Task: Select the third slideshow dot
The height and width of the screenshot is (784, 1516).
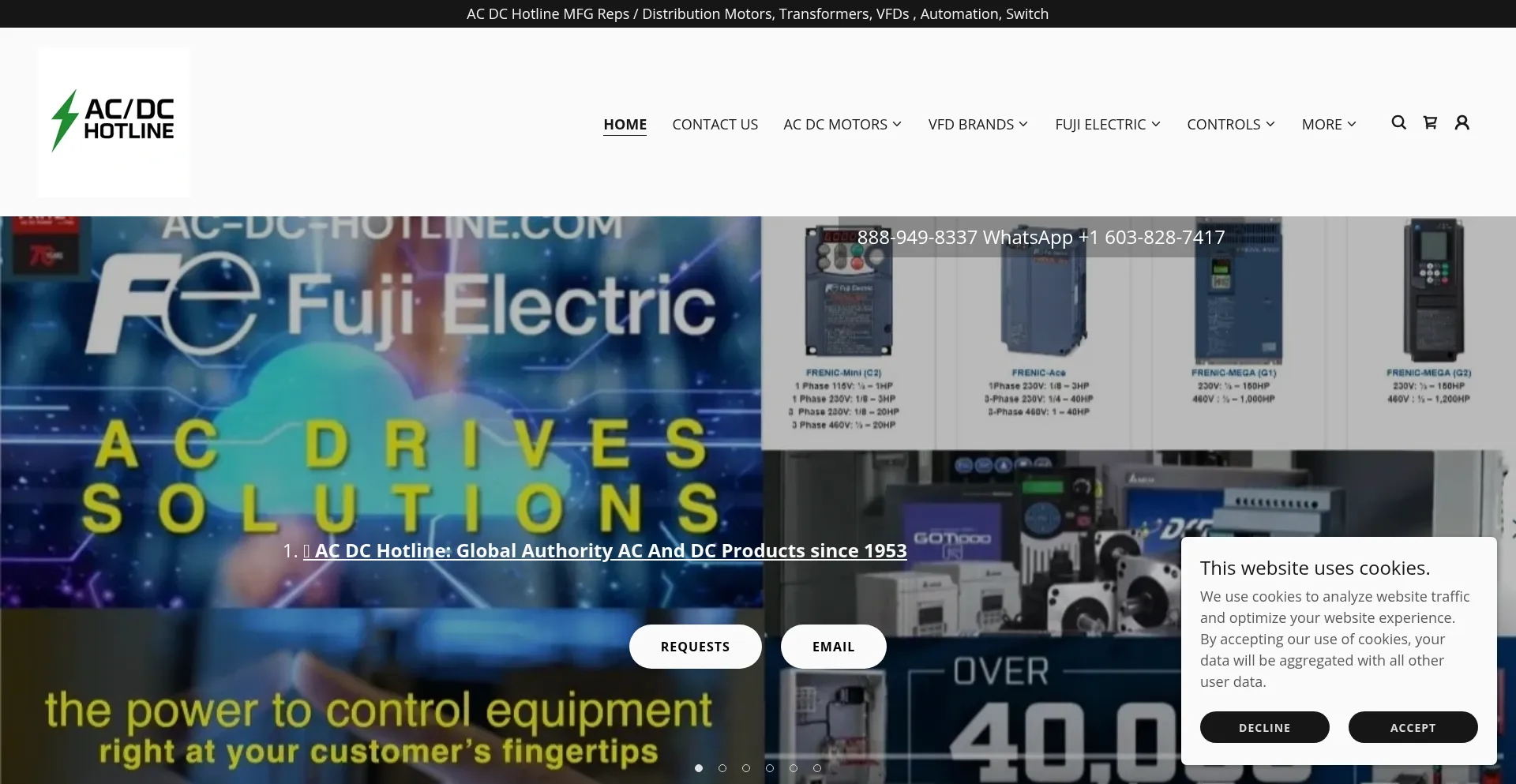Action: click(x=746, y=768)
